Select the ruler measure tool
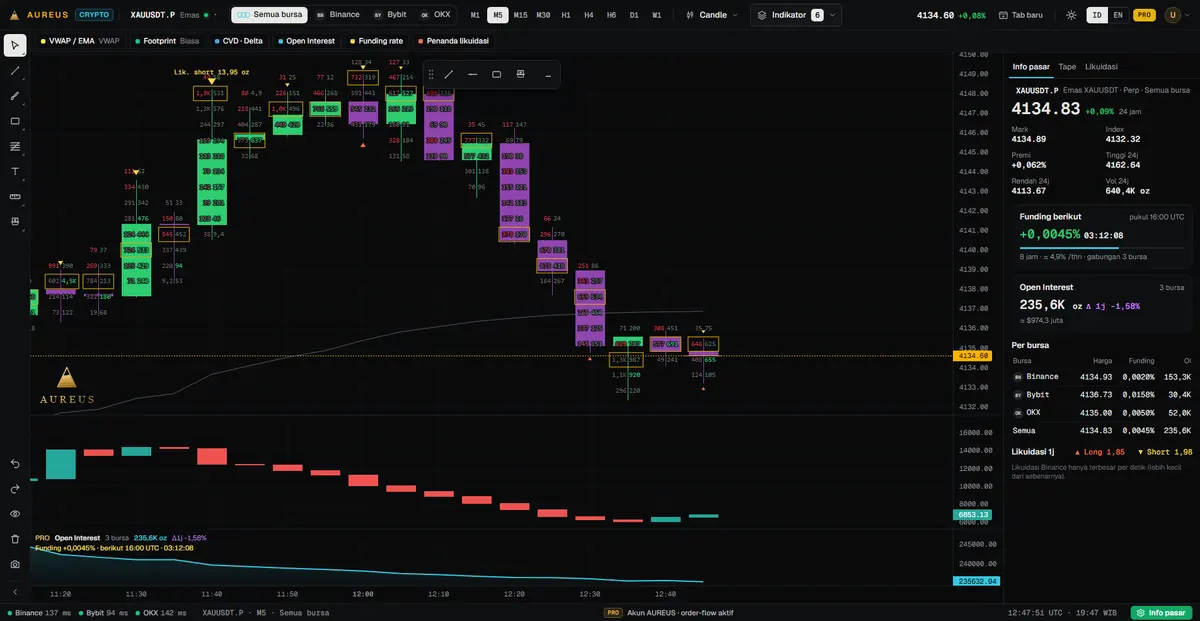Screen dimensions: 1200x621 point(15,196)
